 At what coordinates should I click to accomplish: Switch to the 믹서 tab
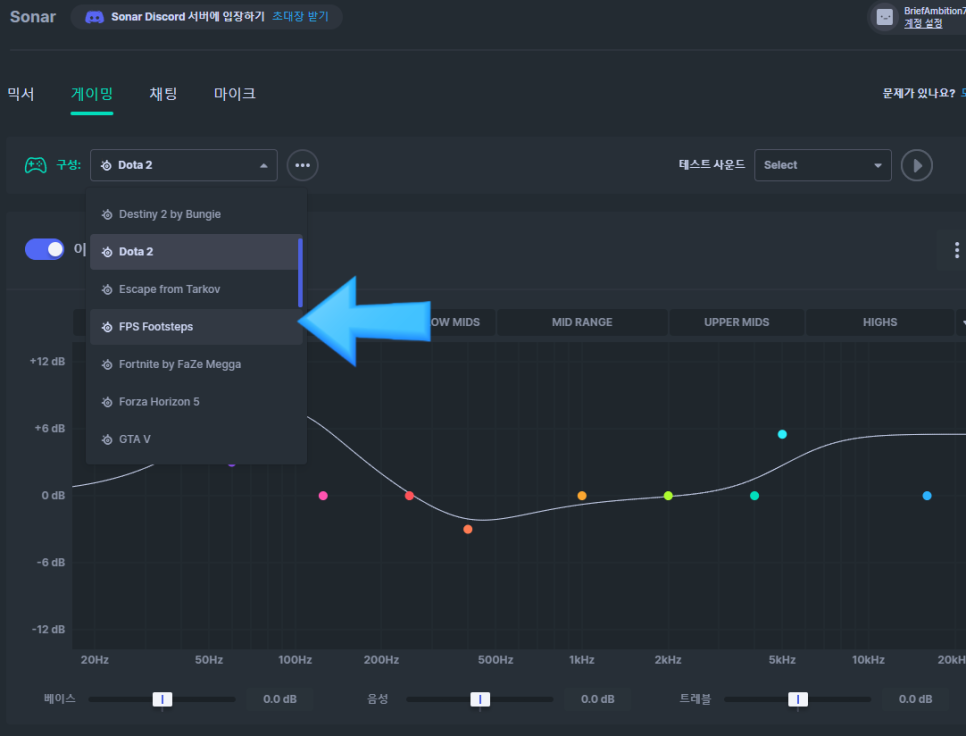[21, 94]
